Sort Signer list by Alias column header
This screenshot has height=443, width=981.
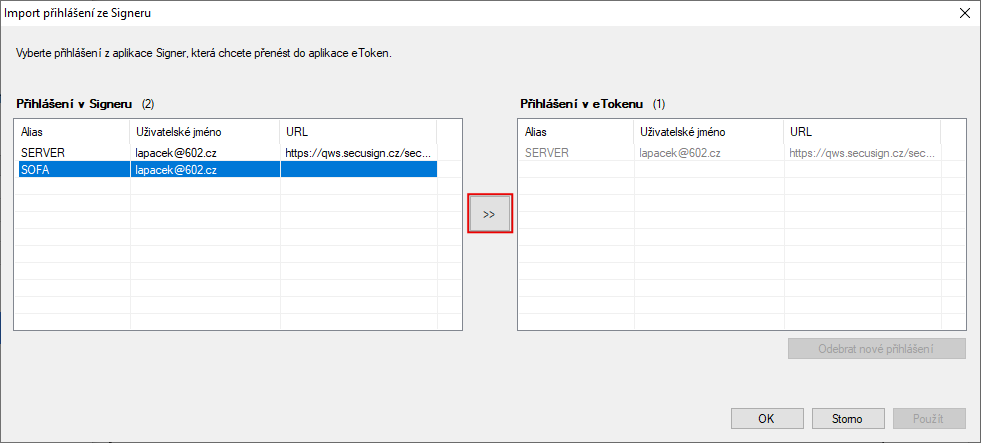click(x=72, y=131)
